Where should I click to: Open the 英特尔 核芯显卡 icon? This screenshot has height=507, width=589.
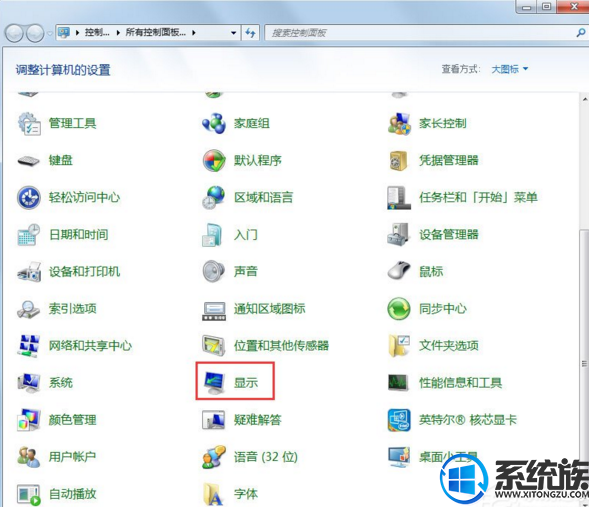pyautogui.click(x=399, y=419)
